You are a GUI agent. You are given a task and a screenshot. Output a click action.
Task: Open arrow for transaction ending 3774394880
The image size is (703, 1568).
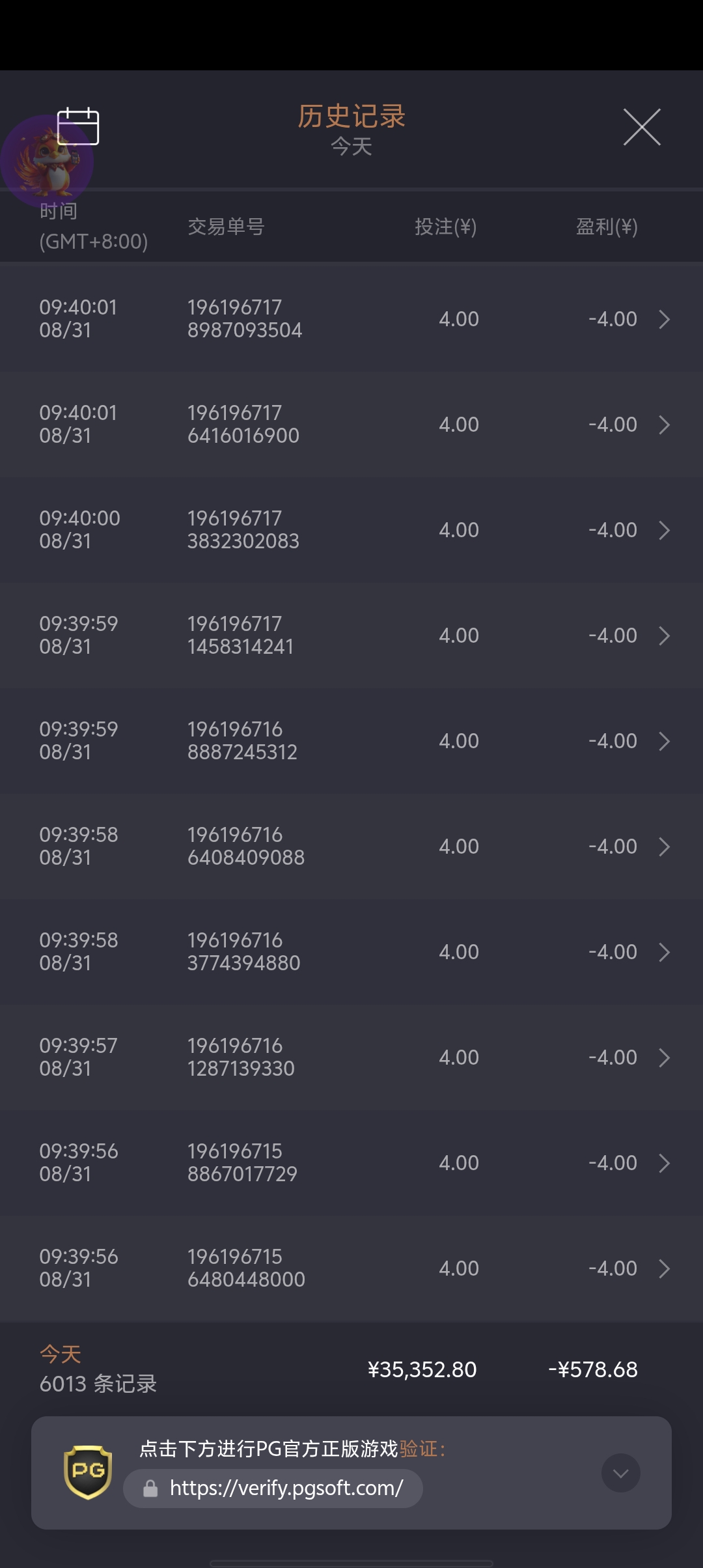tap(664, 952)
